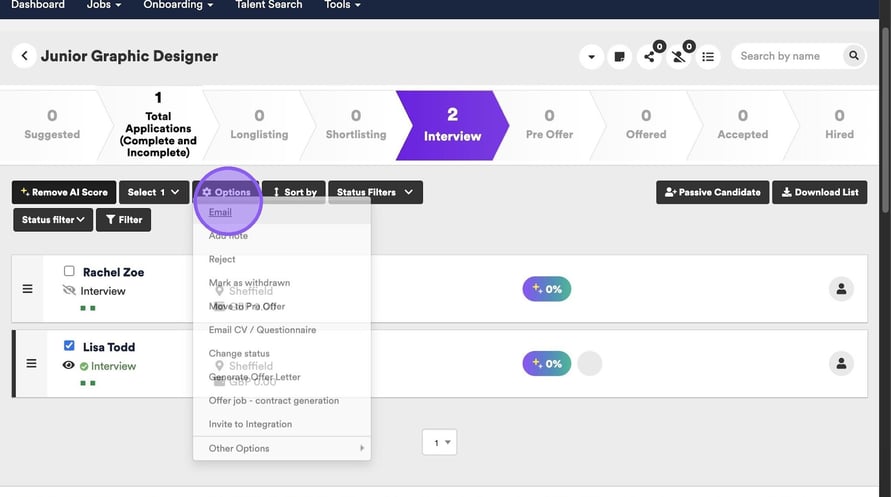Toggle the eye visibility icon for Lisa Todd

[x=69, y=366]
